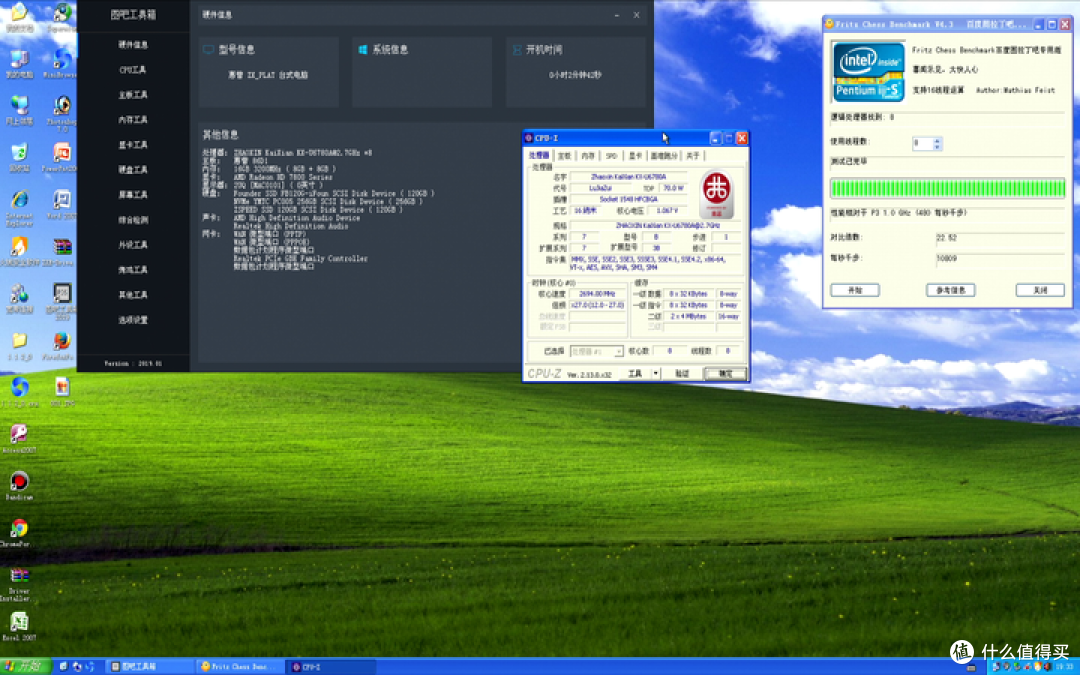Select 外设工具 in 图吧工具箱 sidebar

click(x=133, y=245)
